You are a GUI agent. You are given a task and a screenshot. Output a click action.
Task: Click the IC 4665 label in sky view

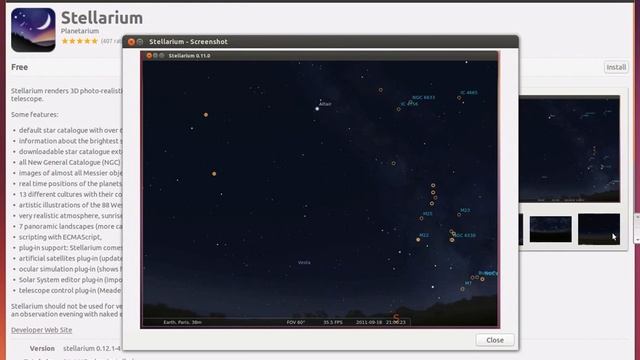point(469,93)
